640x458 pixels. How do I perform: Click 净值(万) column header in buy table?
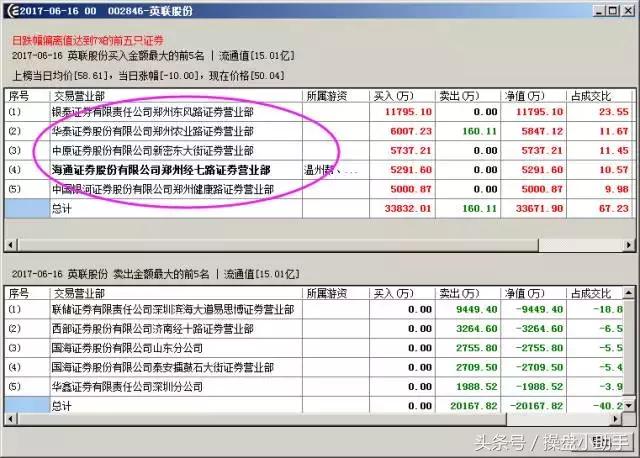[x=533, y=96]
